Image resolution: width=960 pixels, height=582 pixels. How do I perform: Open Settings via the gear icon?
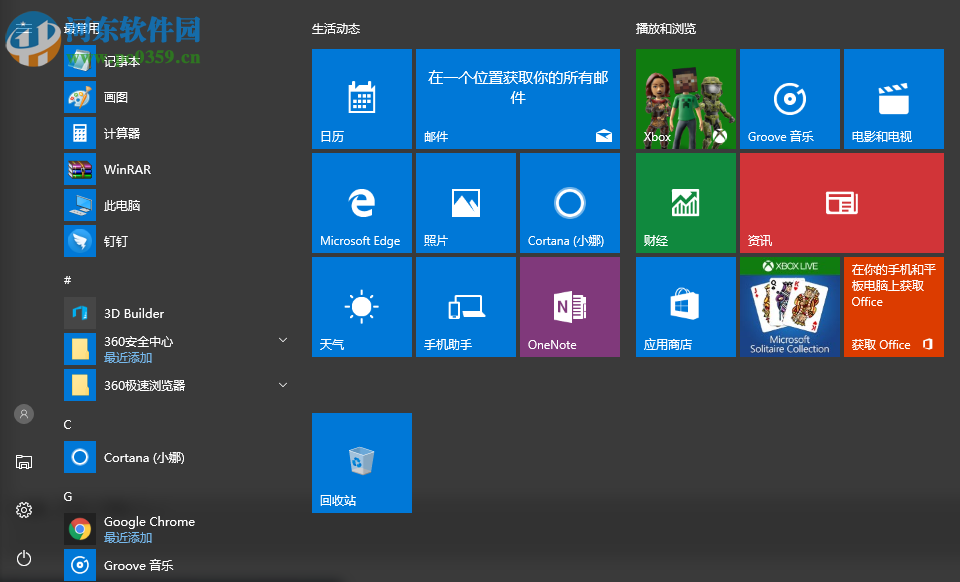23,510
